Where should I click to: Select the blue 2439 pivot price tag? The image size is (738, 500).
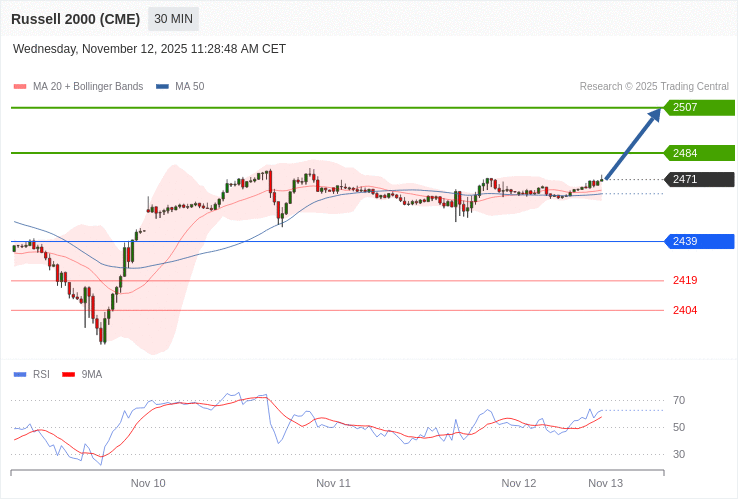[699, 241]
